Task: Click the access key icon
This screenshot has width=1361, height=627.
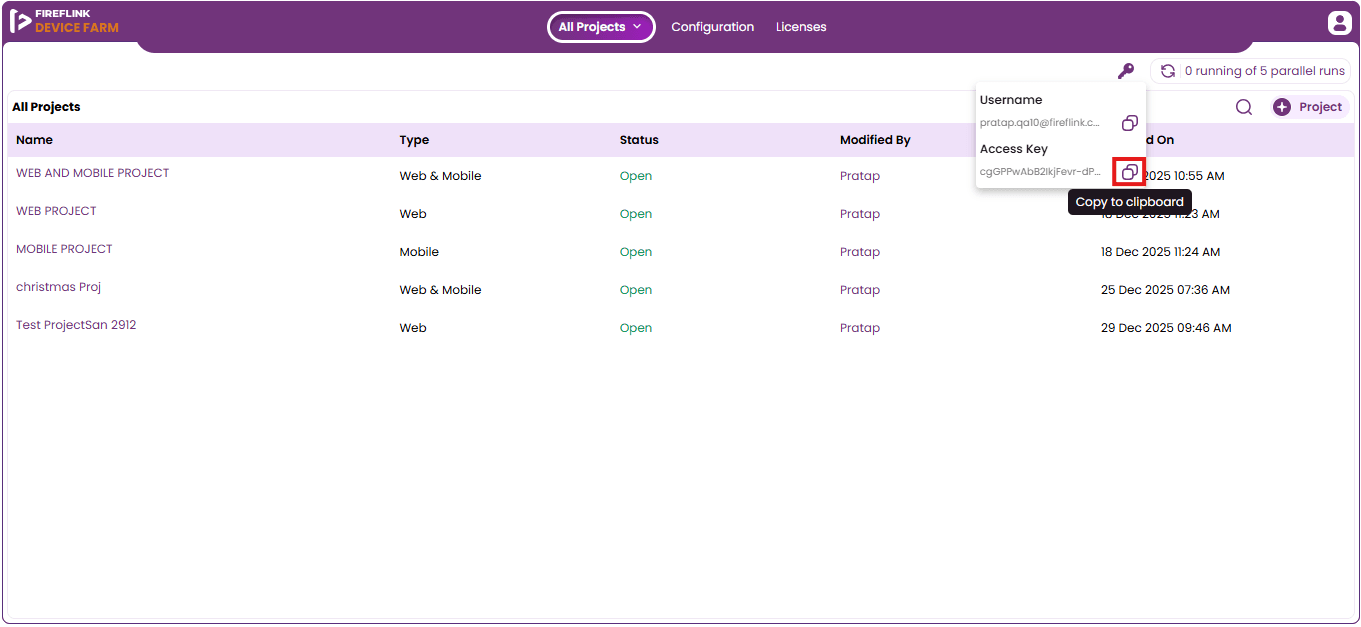Action: (1126, 71)
